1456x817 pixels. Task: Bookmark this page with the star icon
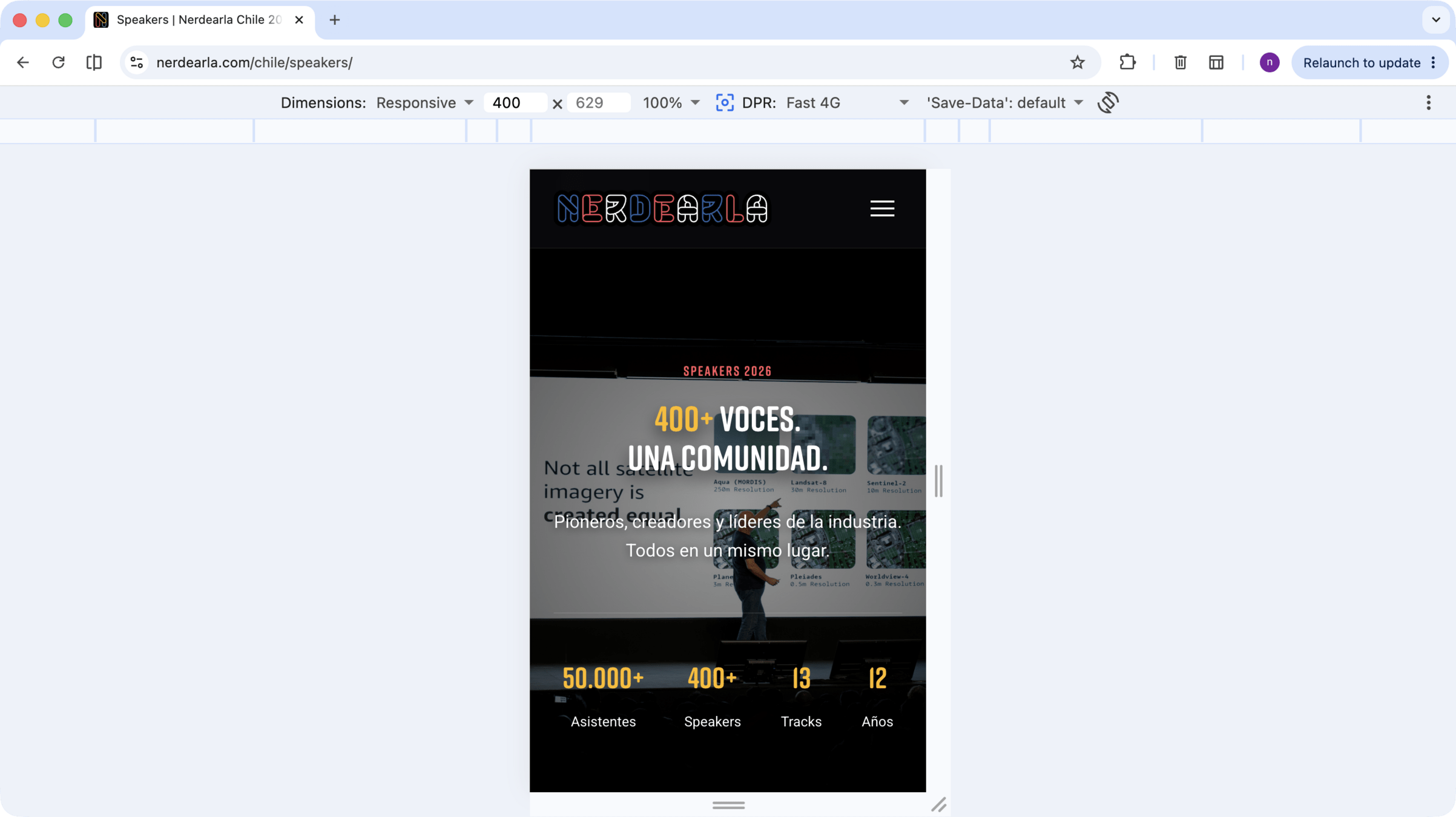(1077, 62)
